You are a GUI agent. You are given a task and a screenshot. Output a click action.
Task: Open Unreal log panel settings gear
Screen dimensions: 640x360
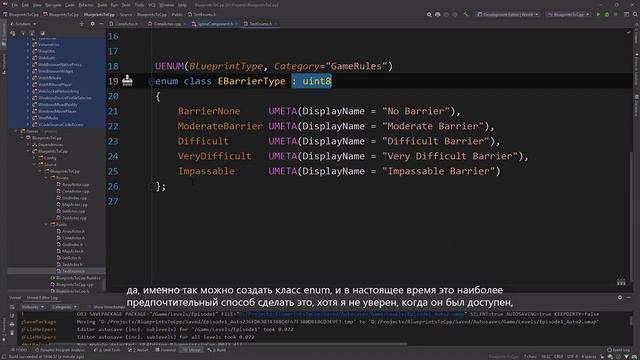pos(620,298)
